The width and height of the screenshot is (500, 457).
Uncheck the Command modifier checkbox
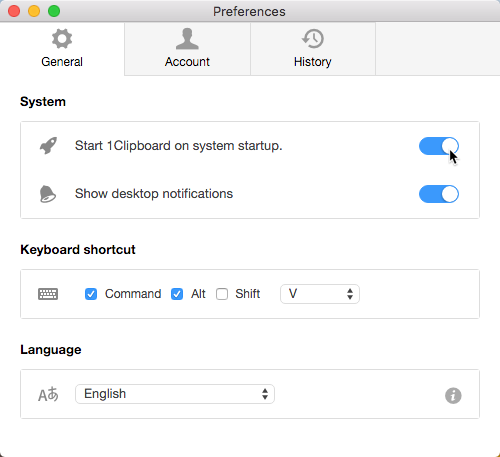tap(91, 294)
